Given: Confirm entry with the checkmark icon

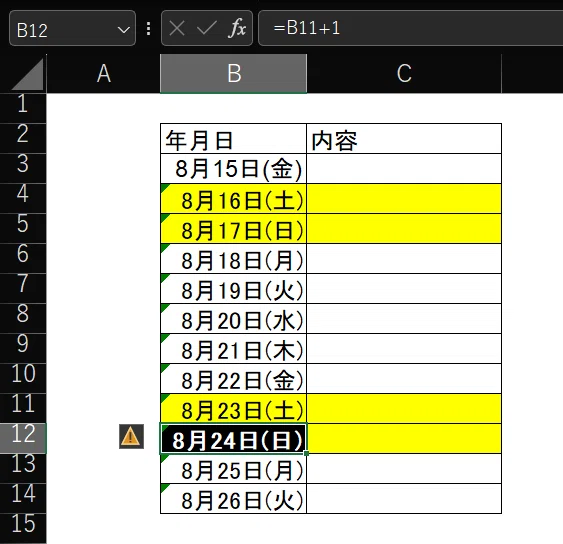Looking at the screenshot, I should point(206,28).
